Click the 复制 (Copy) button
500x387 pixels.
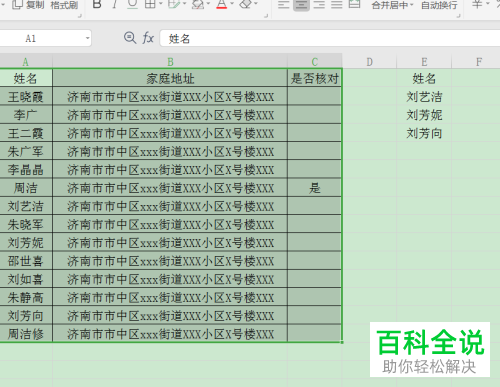29,5
